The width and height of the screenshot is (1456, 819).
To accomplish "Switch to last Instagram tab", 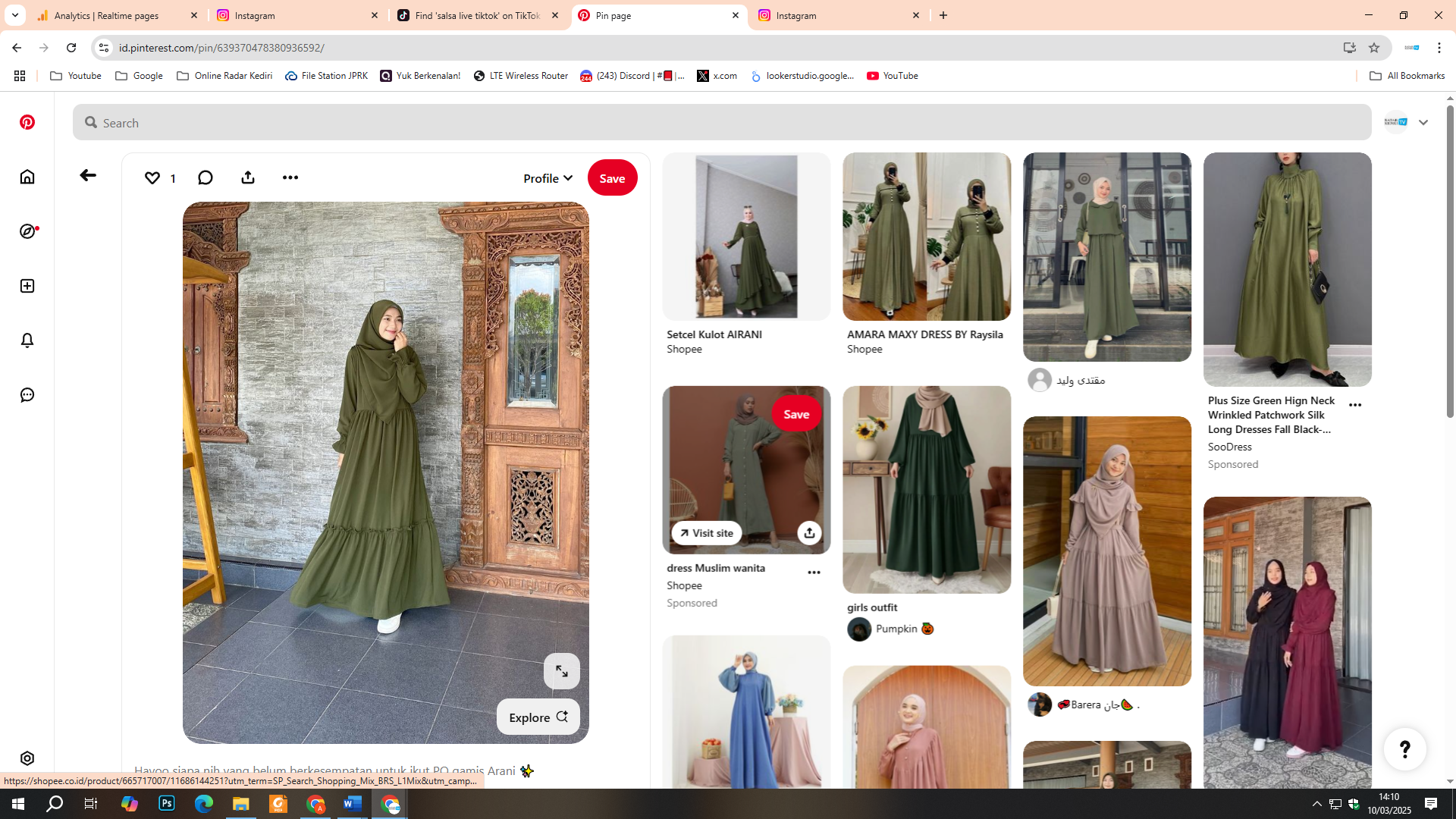I will point(839,15).
